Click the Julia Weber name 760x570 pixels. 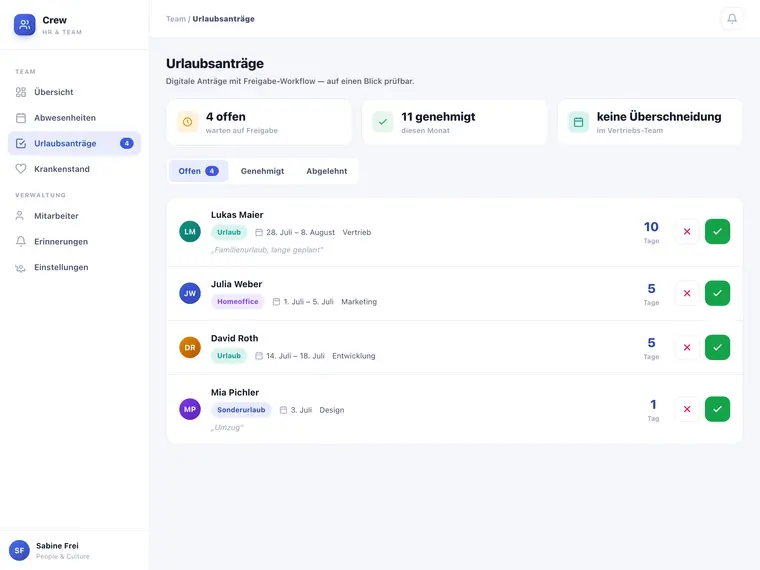click(x=236, y=284)
